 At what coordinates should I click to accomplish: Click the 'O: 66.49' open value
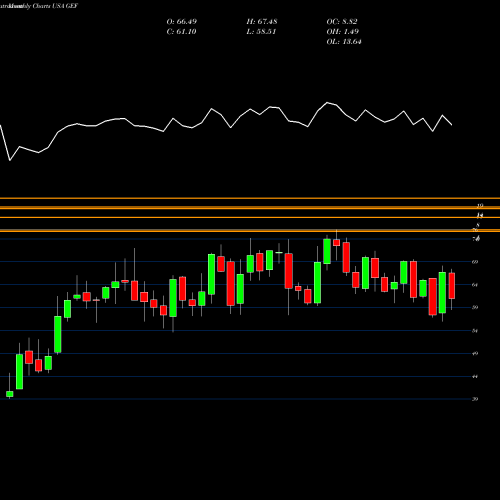point(182,22)
